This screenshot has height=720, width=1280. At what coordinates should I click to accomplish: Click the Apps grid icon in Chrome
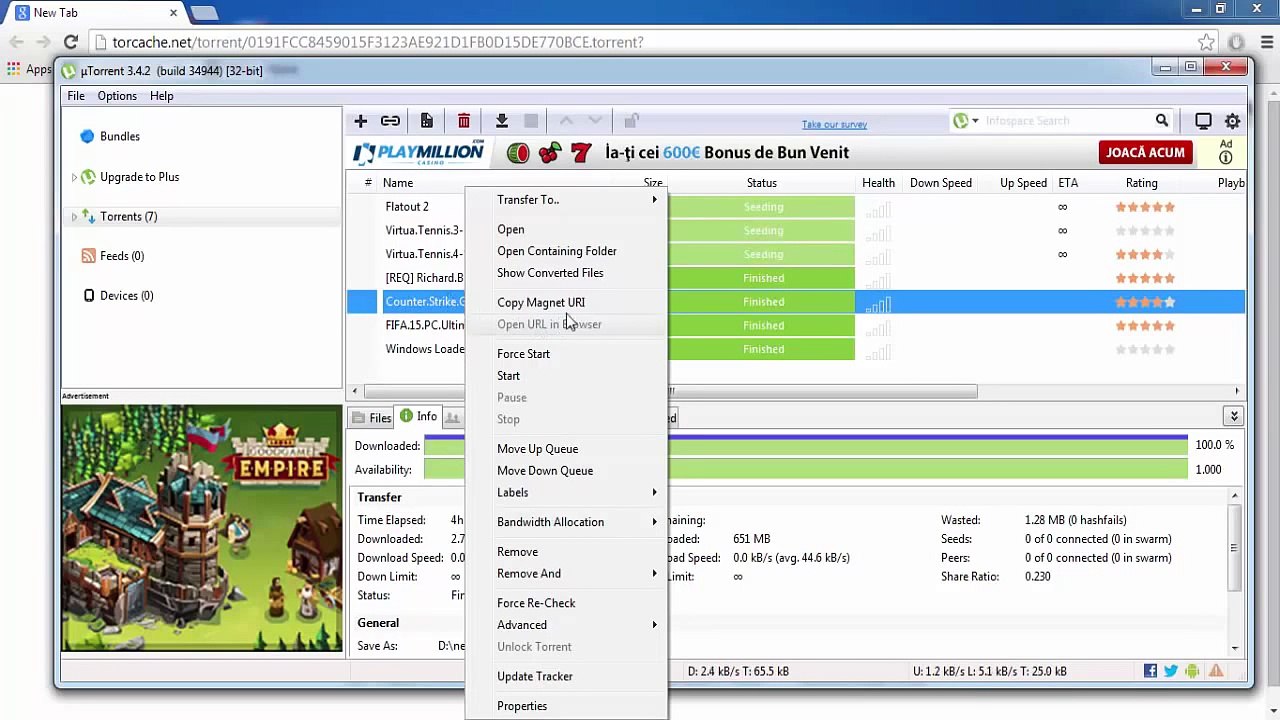point(13,69)
